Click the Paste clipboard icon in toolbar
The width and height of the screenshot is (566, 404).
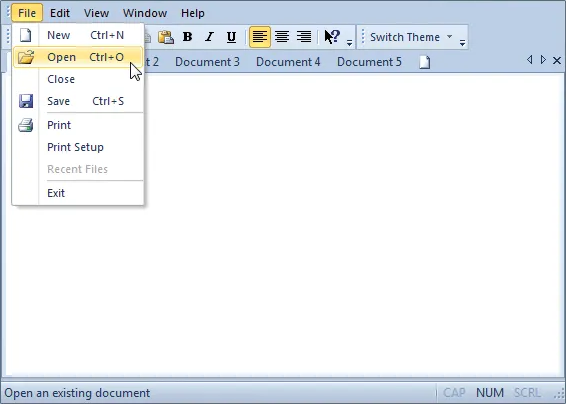coord(166,37)
